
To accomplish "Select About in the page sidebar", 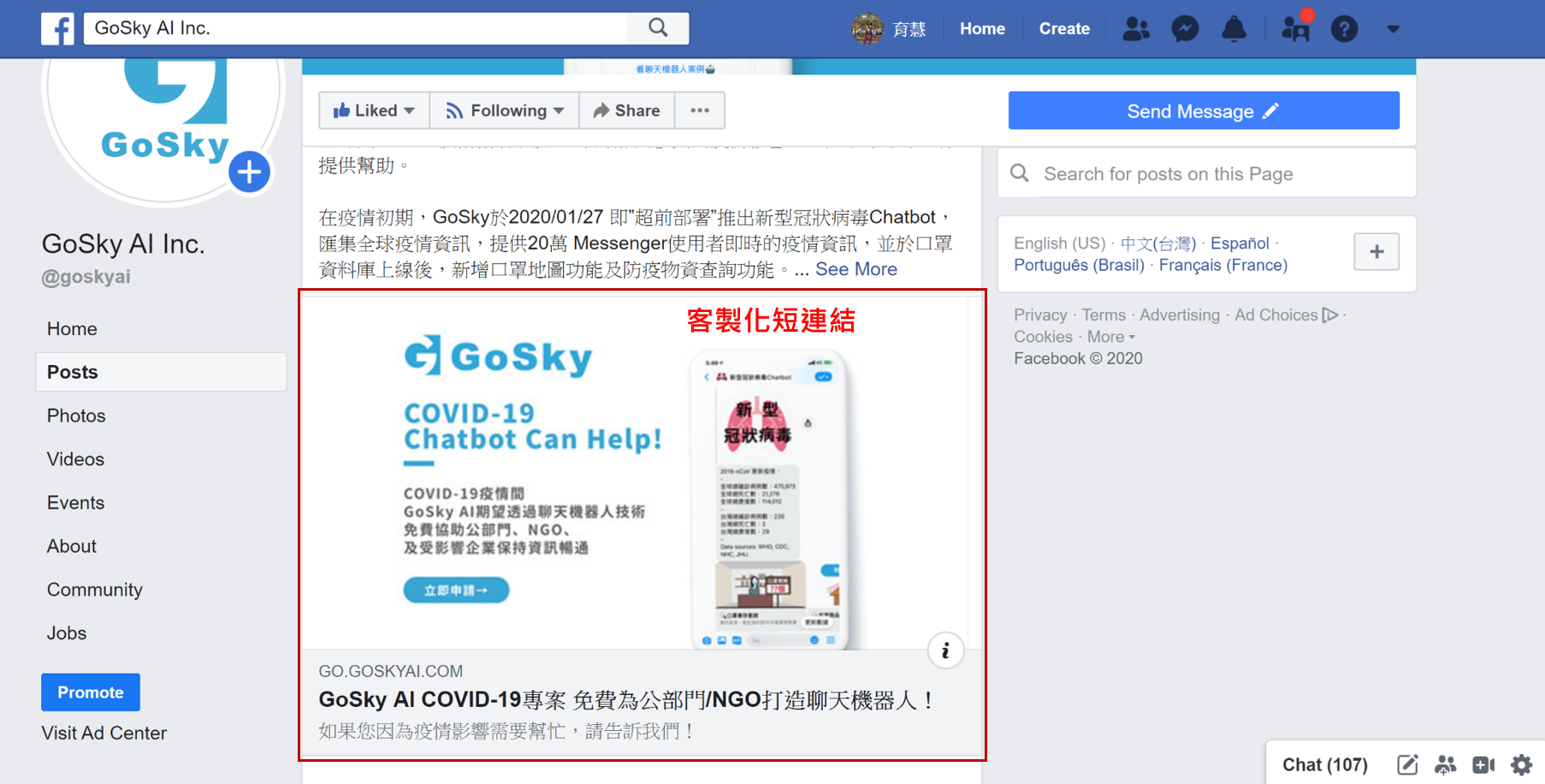I will pos(72,546).
